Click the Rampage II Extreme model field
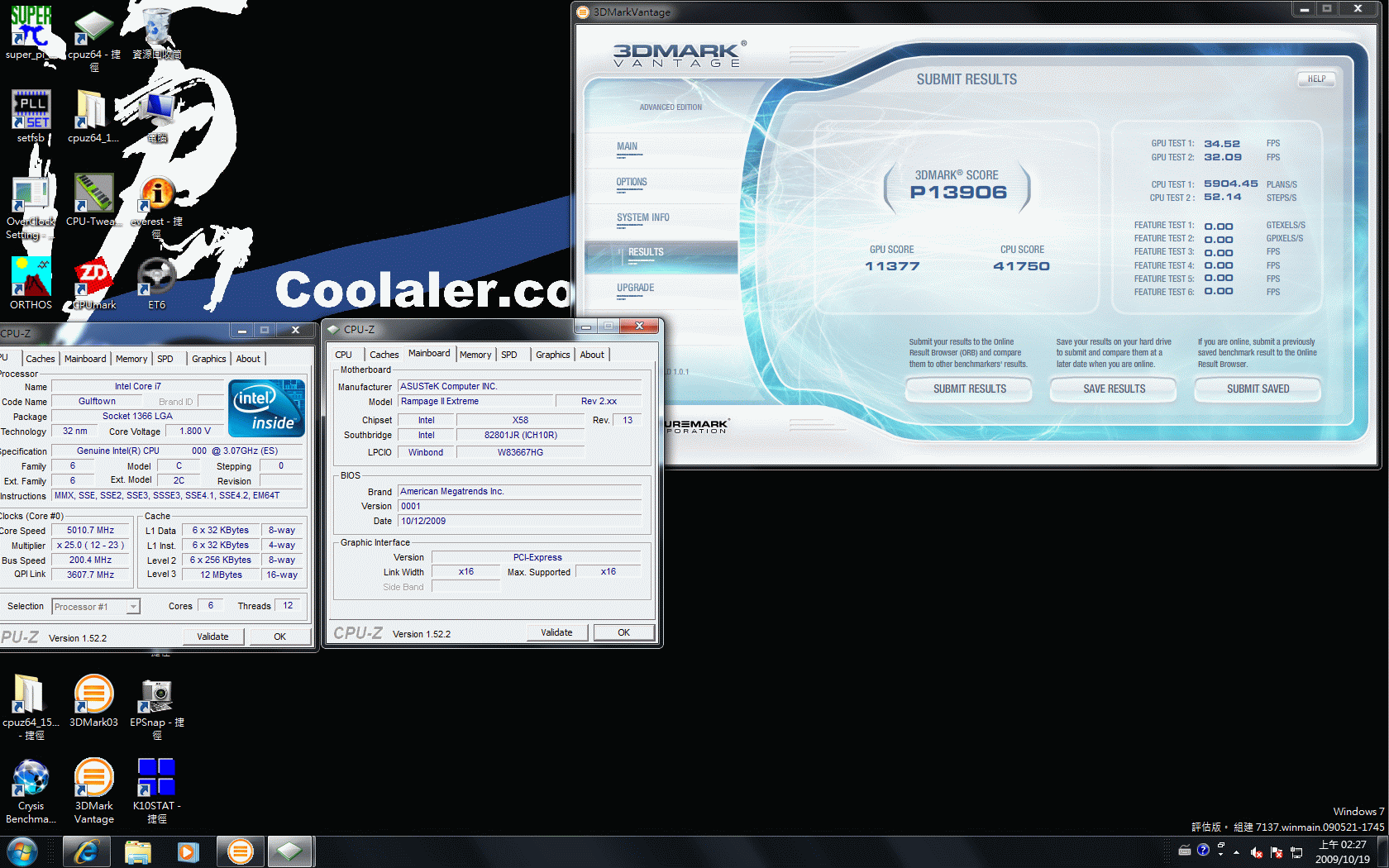This screenshot has height=868, width=1389. (475, 401)
